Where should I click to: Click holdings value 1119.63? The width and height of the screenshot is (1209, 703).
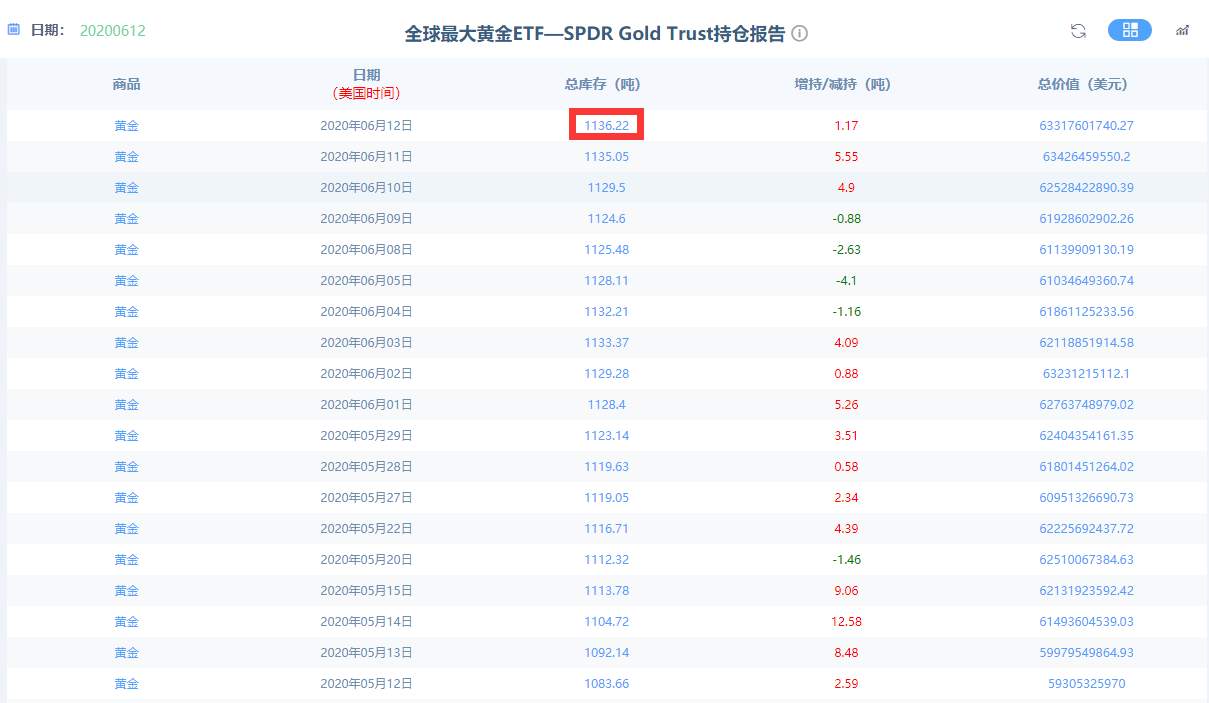point(607,467)
